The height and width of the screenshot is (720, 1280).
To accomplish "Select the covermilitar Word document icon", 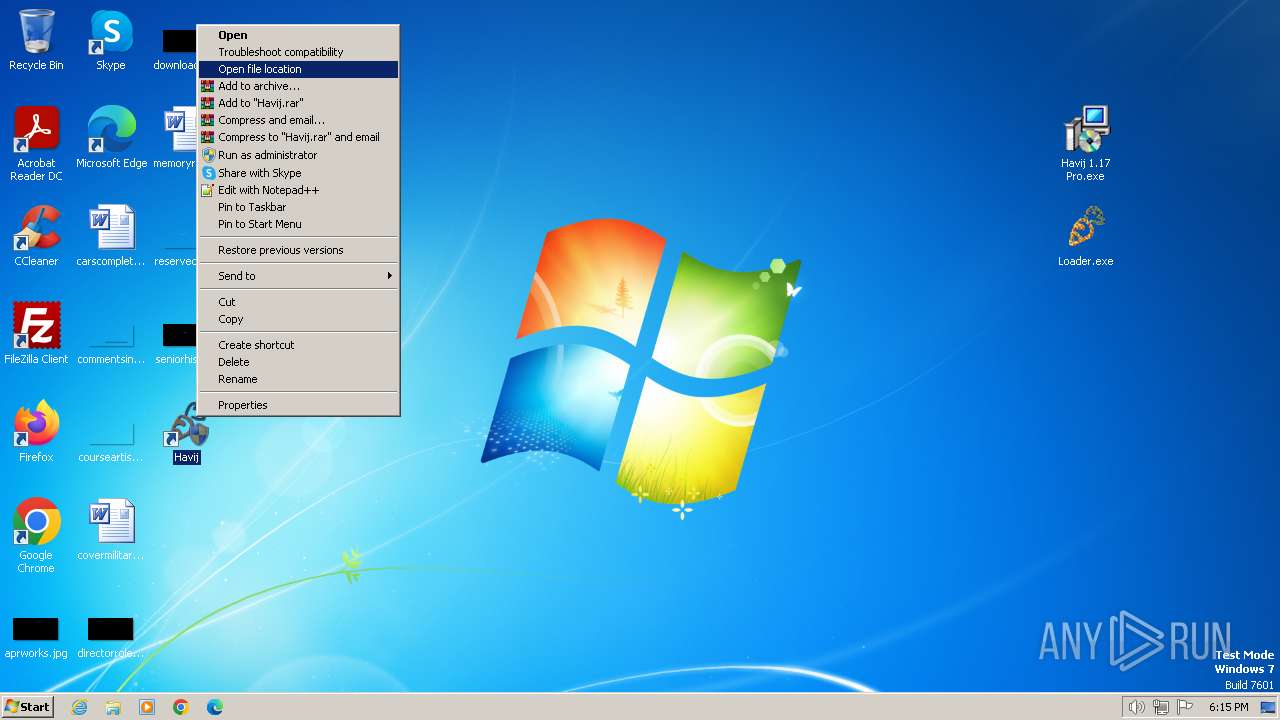I will [x=111, y=530].
